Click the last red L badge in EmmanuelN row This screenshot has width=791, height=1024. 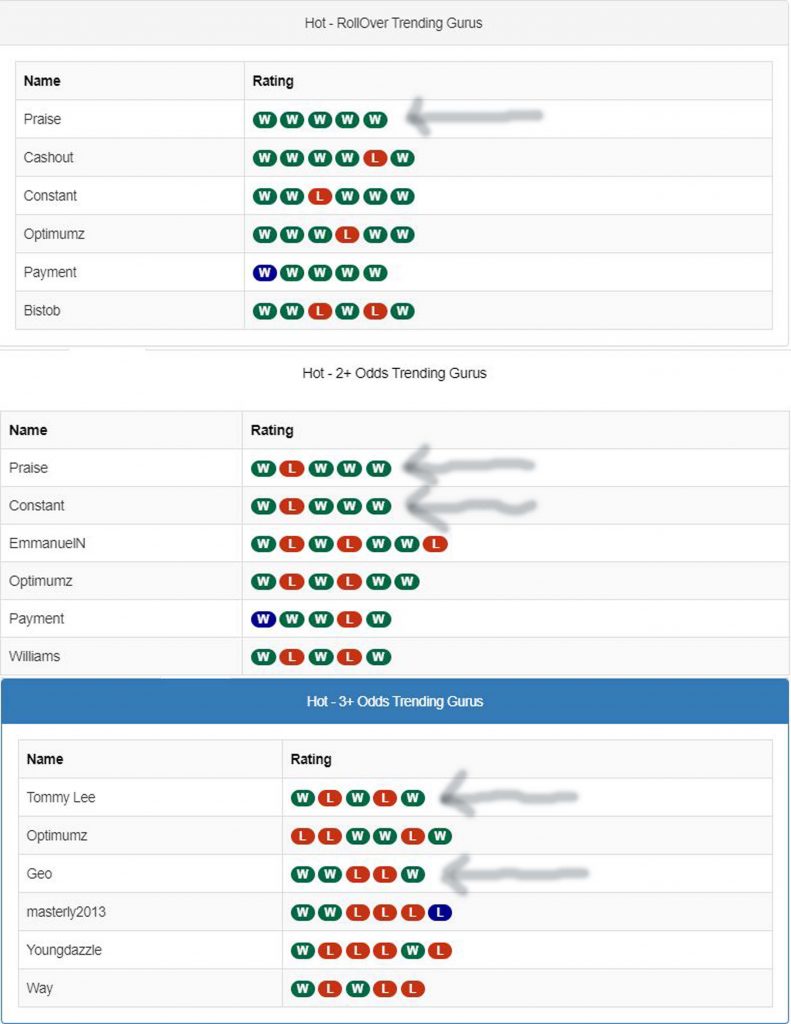435,543
